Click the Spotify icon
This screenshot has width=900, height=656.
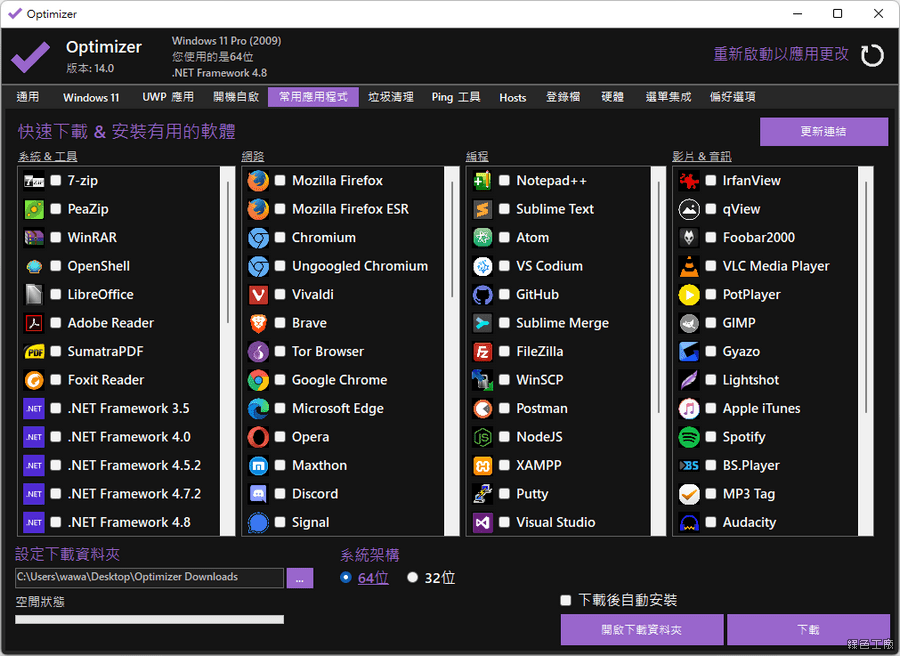[688, 437]
